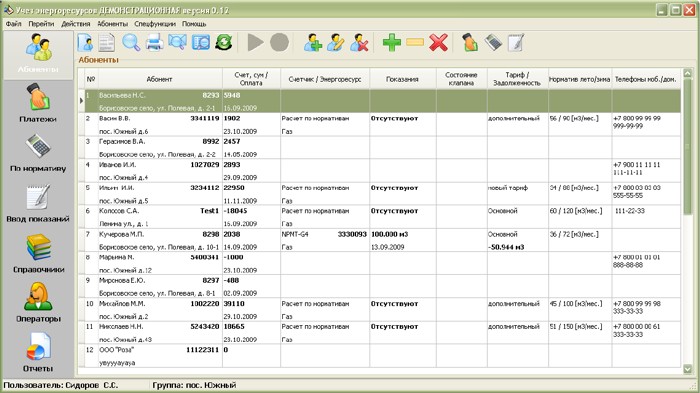
Task: Open the Отчеты reports section
Action: [38, 352]
